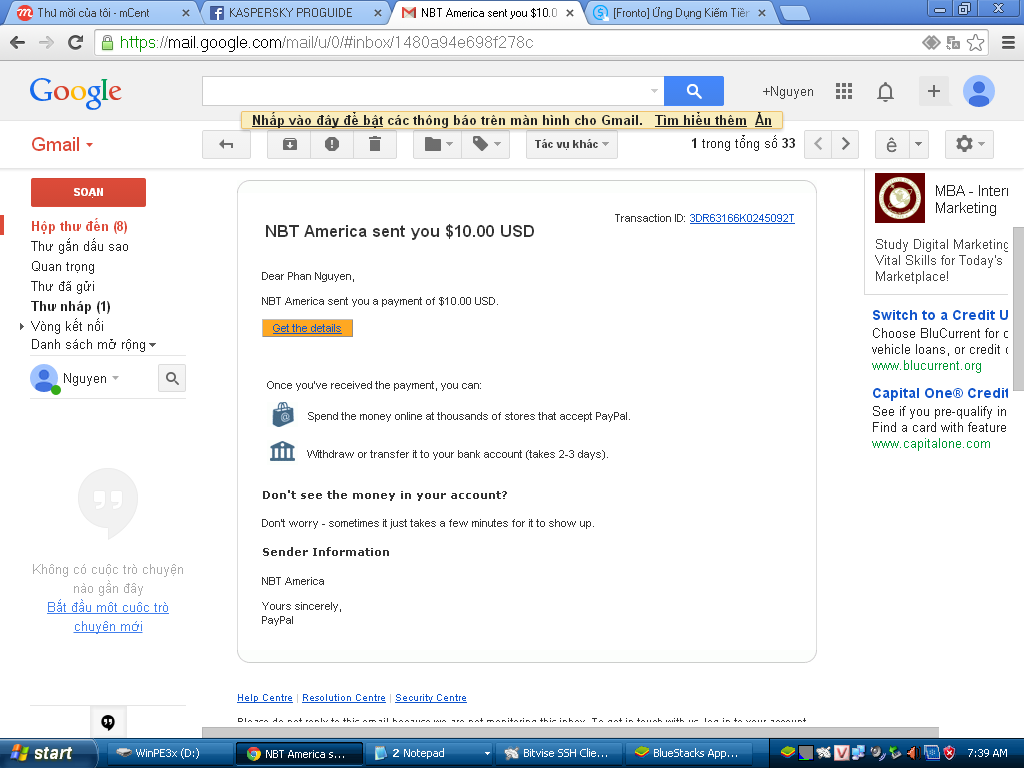Open the account profile avatar
Viewport: 1024px width, 768px height.
[x=978, y=91]
